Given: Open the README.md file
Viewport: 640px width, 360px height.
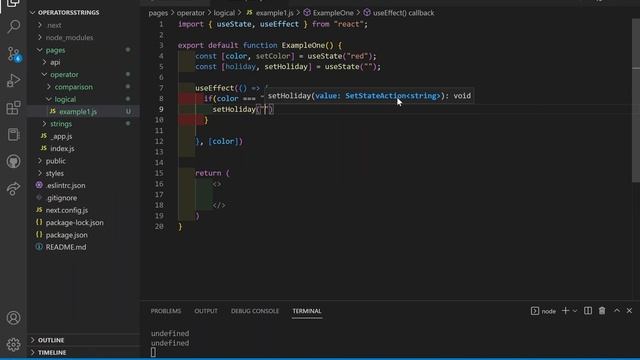Looking at the screenshot, I should tap(66, 247).
